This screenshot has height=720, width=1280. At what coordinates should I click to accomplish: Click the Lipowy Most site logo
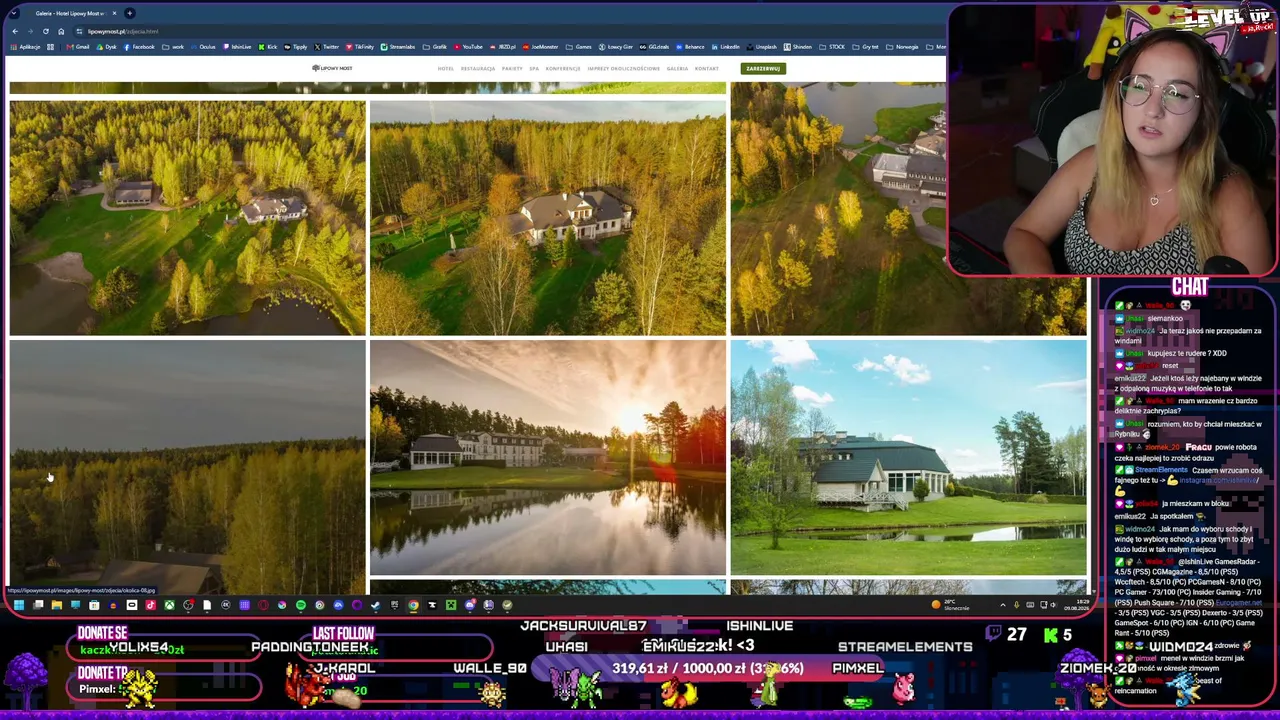(332, 68)
